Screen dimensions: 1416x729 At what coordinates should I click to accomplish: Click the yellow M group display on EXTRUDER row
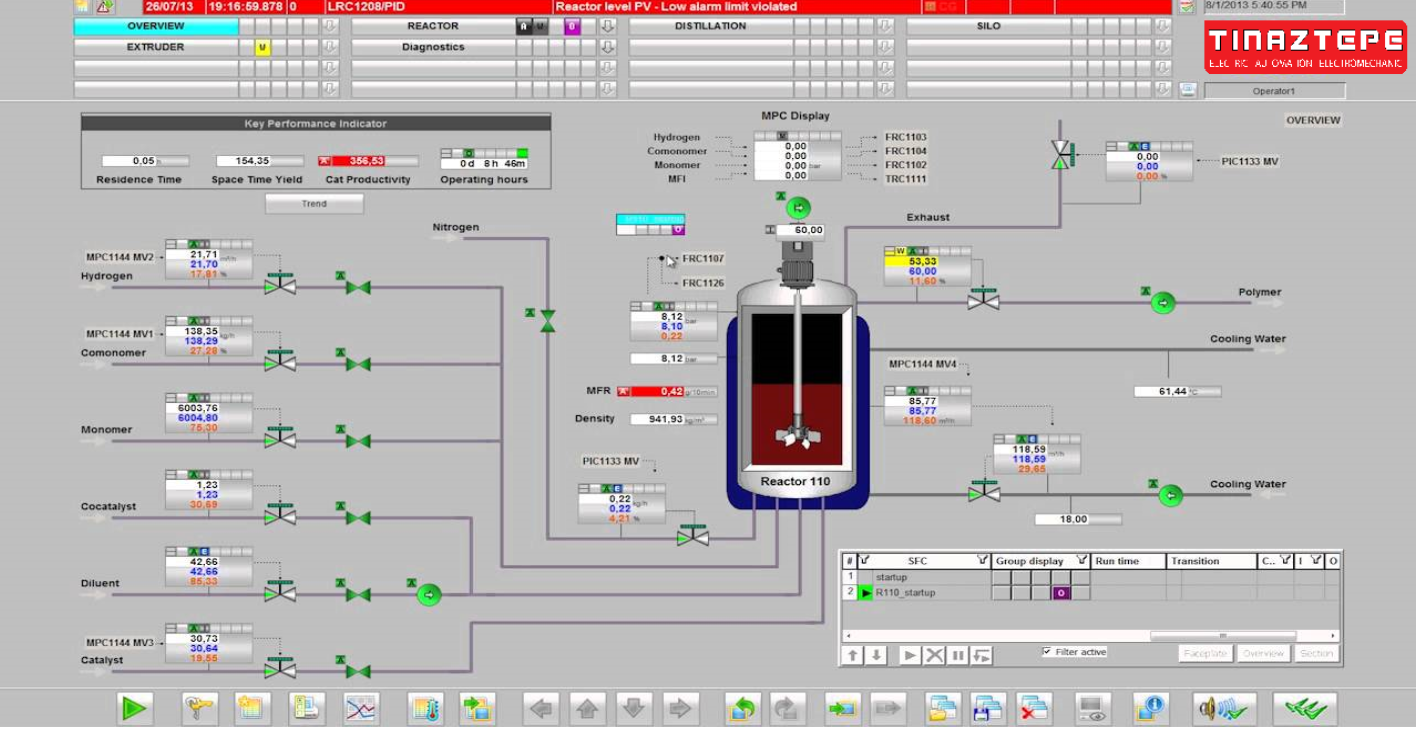pyautogui.click(x=263, y=47)
